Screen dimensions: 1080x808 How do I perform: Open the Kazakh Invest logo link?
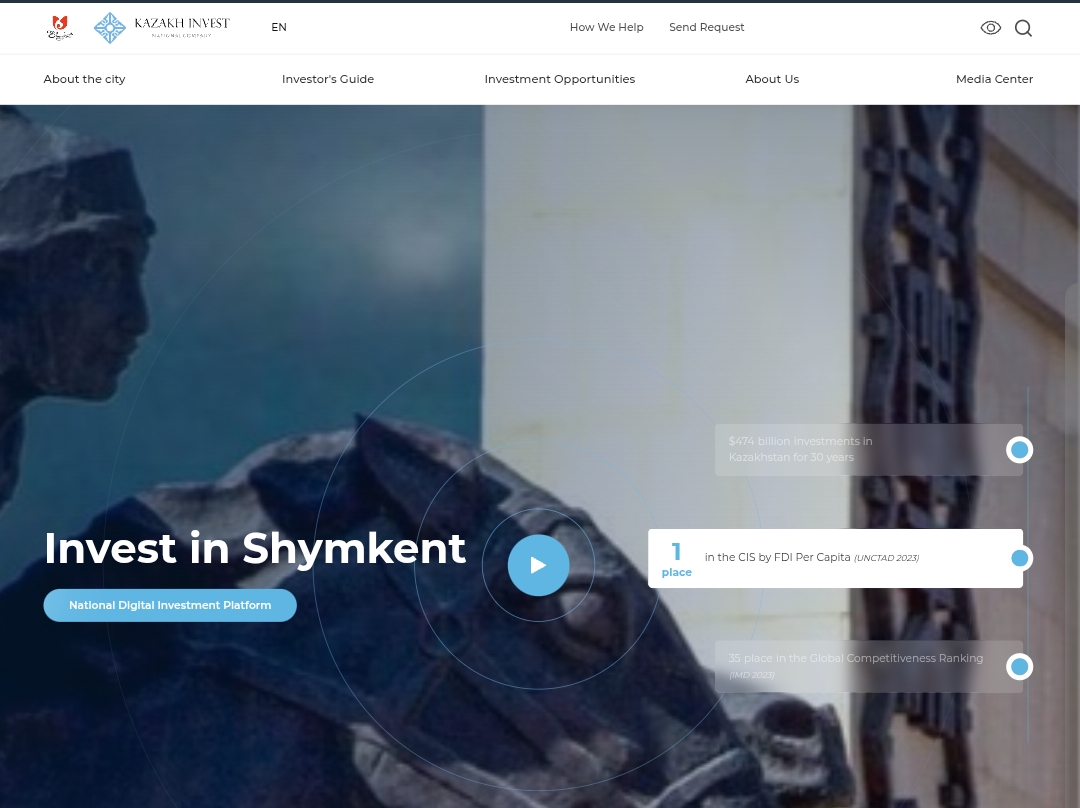(162, 28)
